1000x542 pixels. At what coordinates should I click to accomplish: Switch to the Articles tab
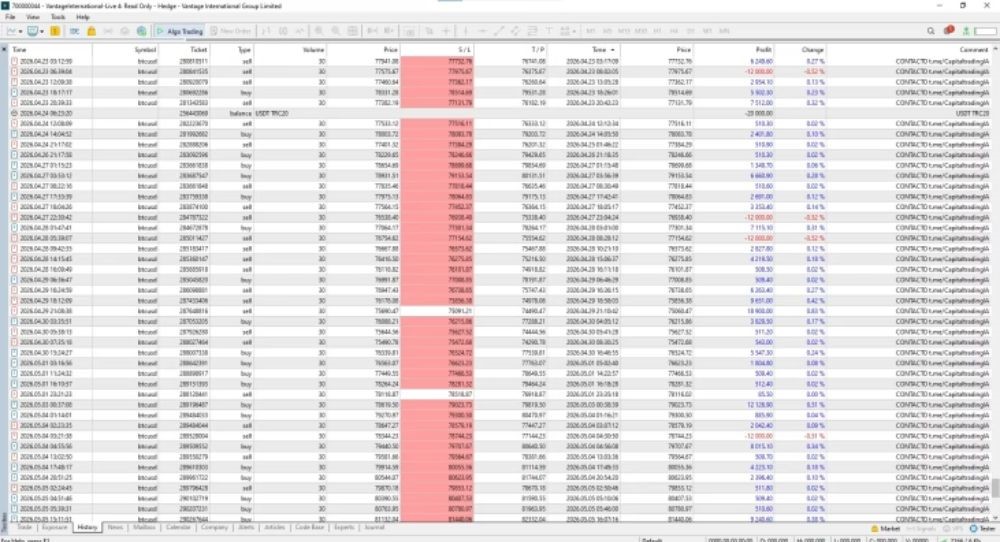point(274,528)
